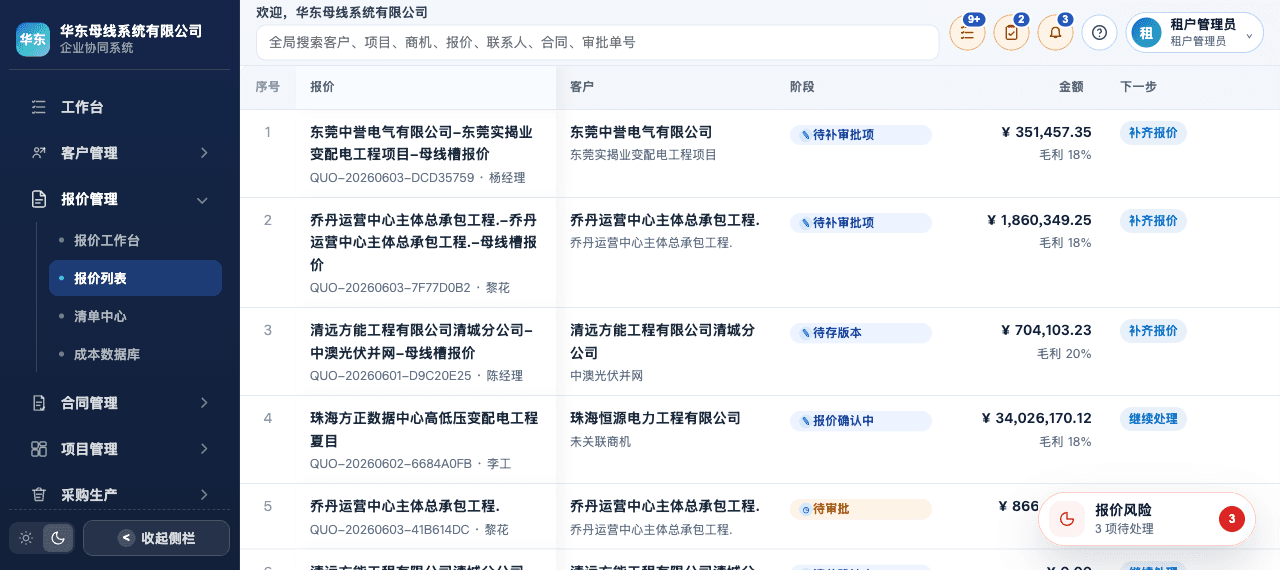Click the 合同管理 contract icon
This screenshot has height=570, width=1280.
(39, 403)
